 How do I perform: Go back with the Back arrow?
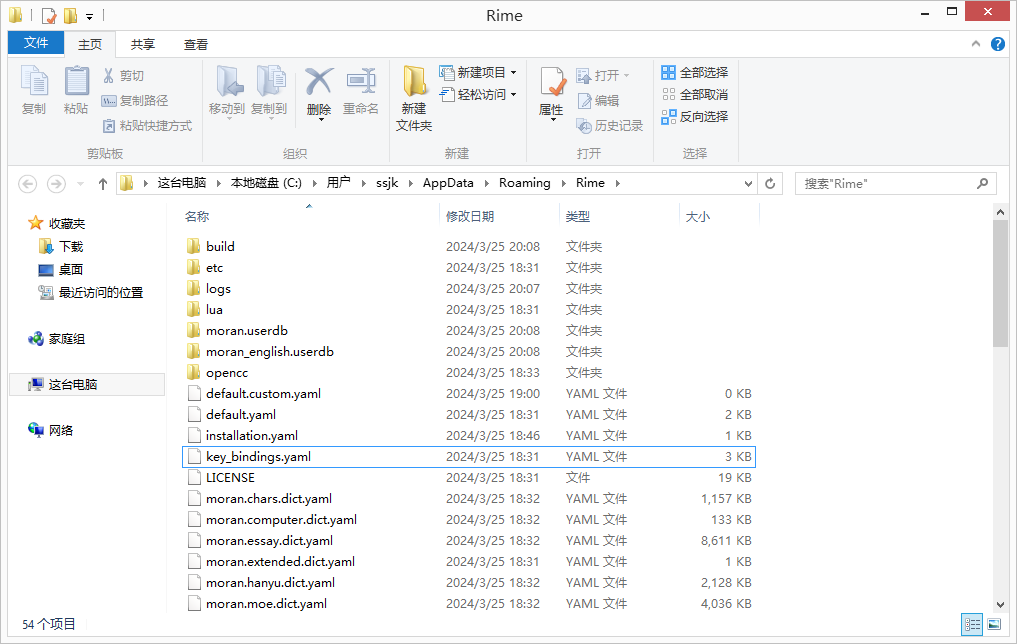click(x=27, y=184)
